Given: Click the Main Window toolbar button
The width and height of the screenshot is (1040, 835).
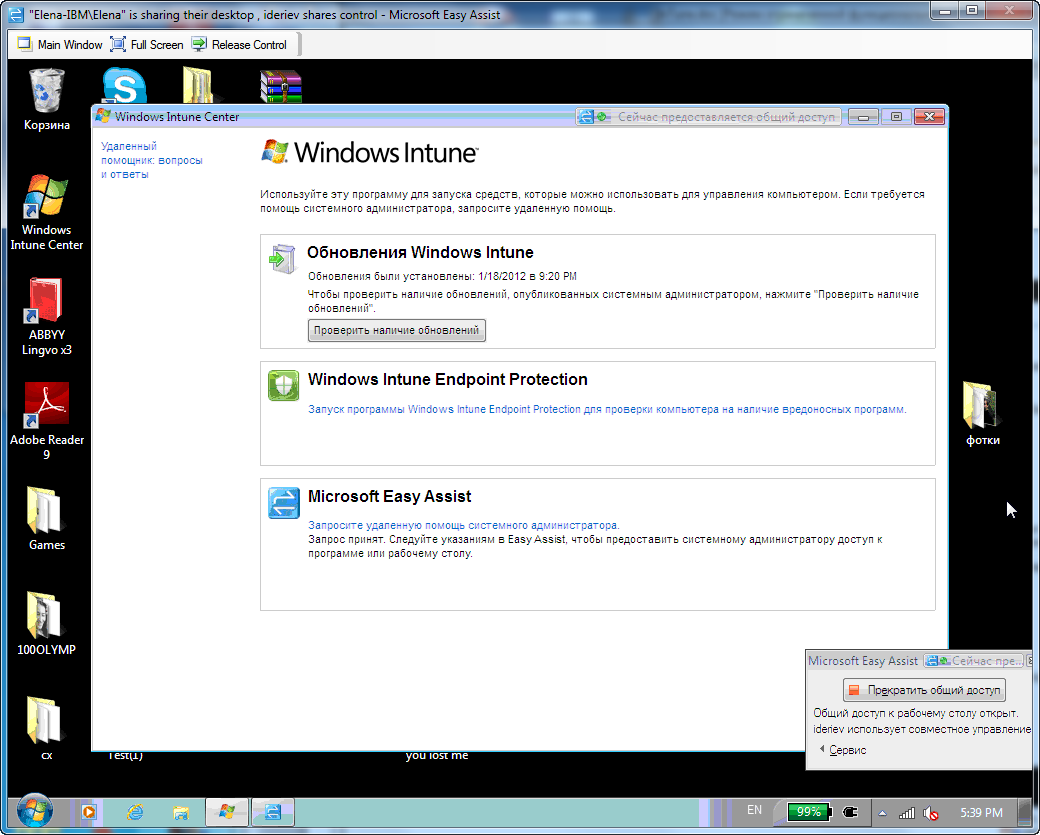Looking at the screenshot, I should pyautogui.click(x=60, y=44).
